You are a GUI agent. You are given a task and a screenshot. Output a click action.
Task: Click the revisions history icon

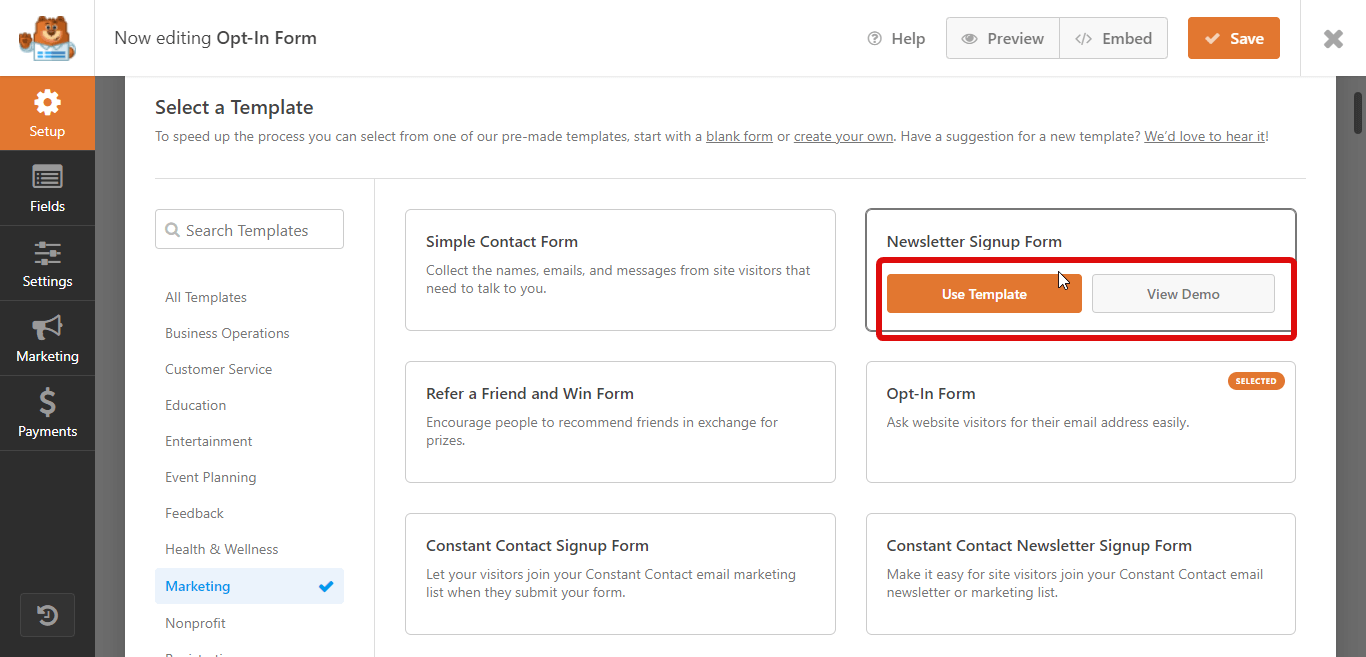[47, 614]
